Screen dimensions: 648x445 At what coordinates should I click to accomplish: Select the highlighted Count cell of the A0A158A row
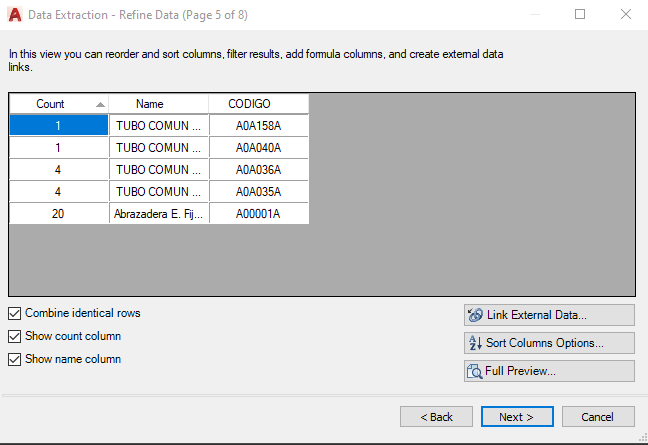pos(59,125)
